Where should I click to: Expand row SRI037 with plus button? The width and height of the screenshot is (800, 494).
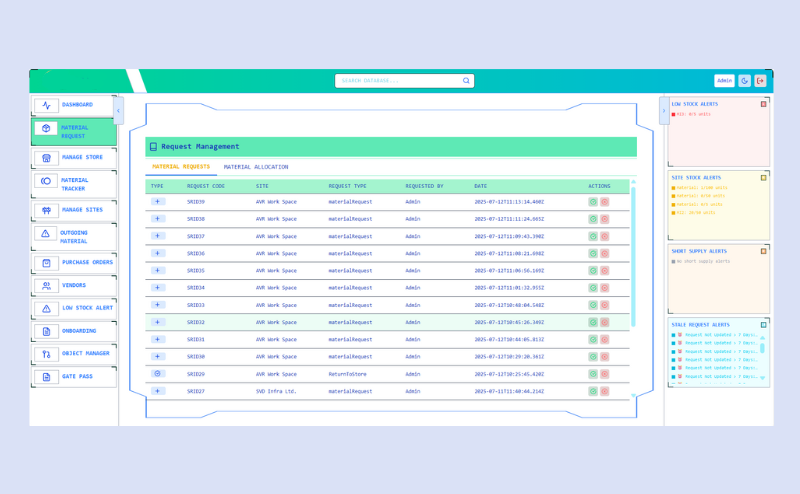coord(158,236)
